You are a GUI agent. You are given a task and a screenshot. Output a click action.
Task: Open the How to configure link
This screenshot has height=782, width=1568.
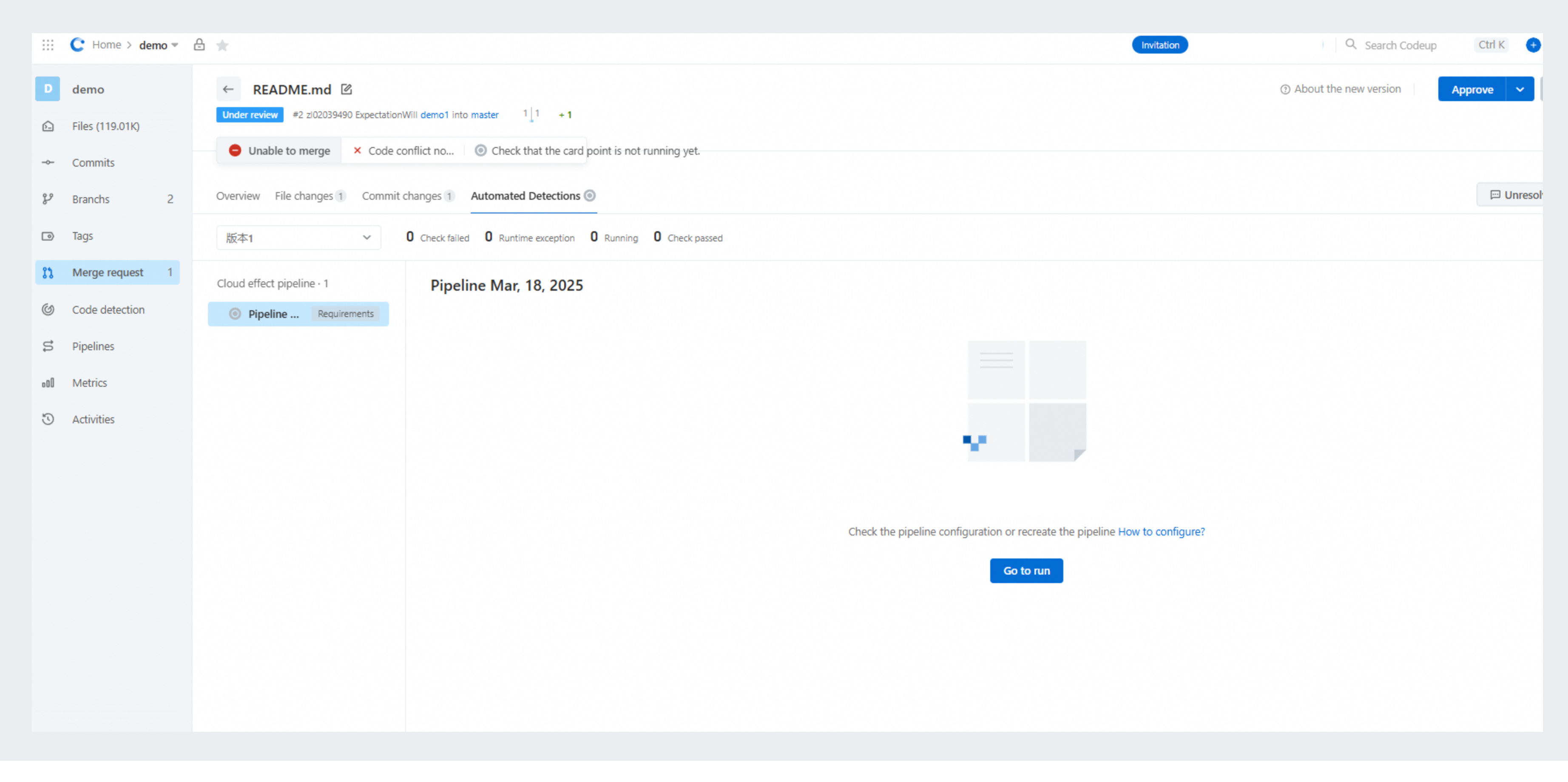1161,531
